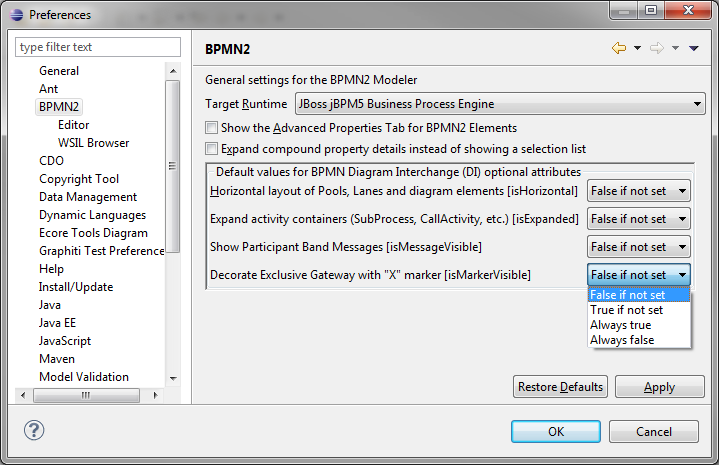The height and width of the screenshot is (465, 719).
Task: Select Ant in preferences tree
Action: [49, 89]
